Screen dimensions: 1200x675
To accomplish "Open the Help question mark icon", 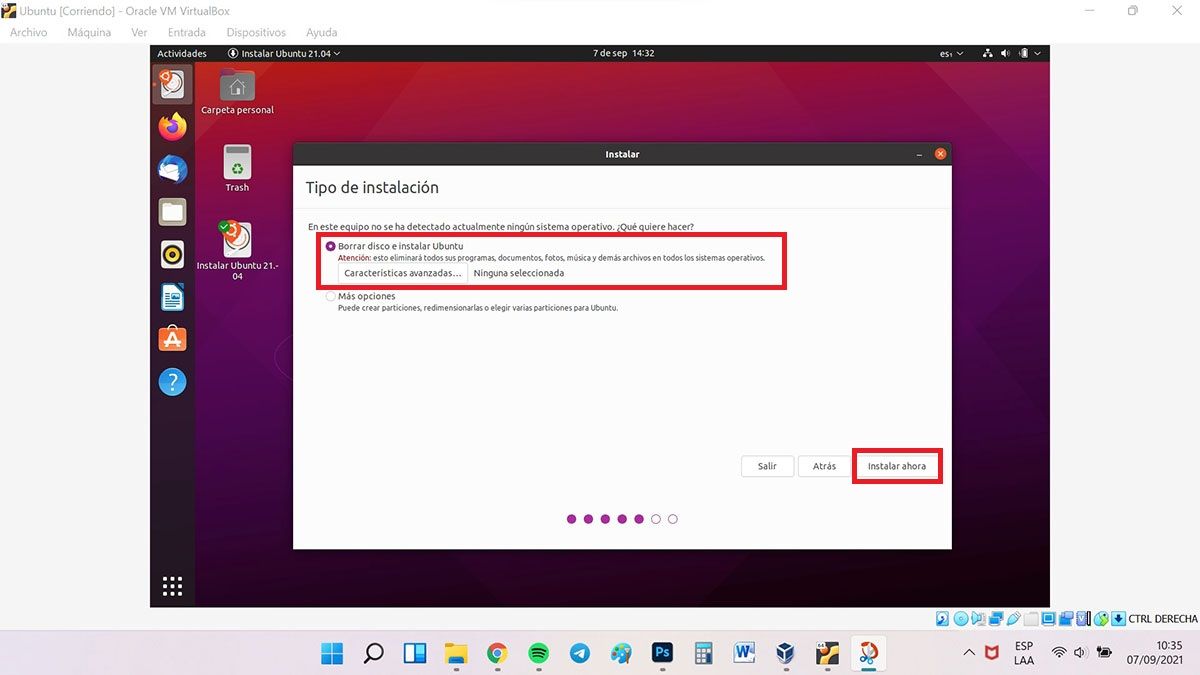I will click(172, 382).
